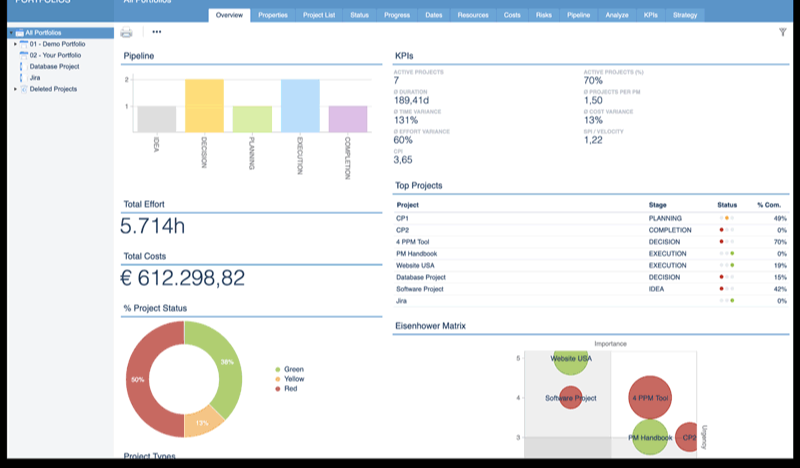
Task: Click the filter funnel icon
Action: point(782,32)
